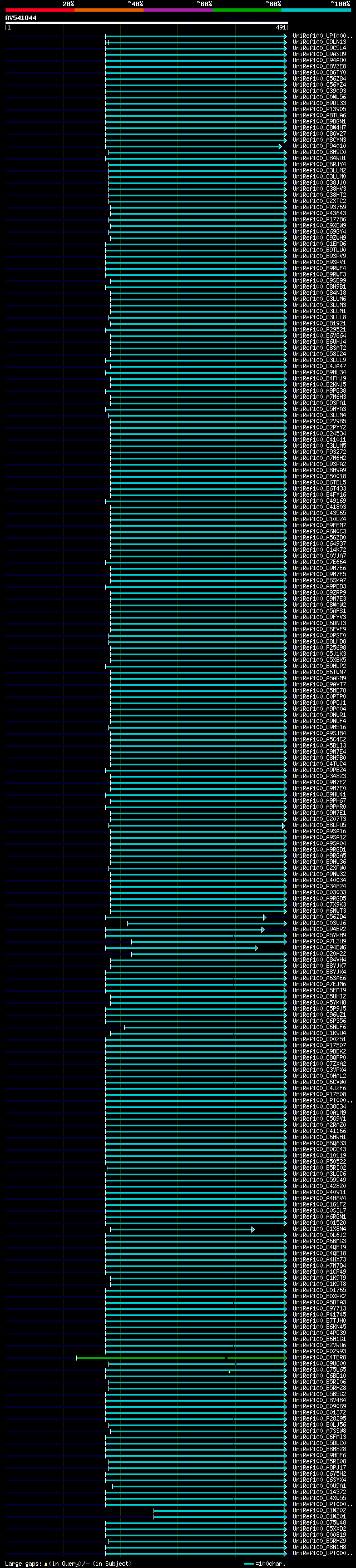Click the orange ~40% identity legend segment

pos(109,10)
